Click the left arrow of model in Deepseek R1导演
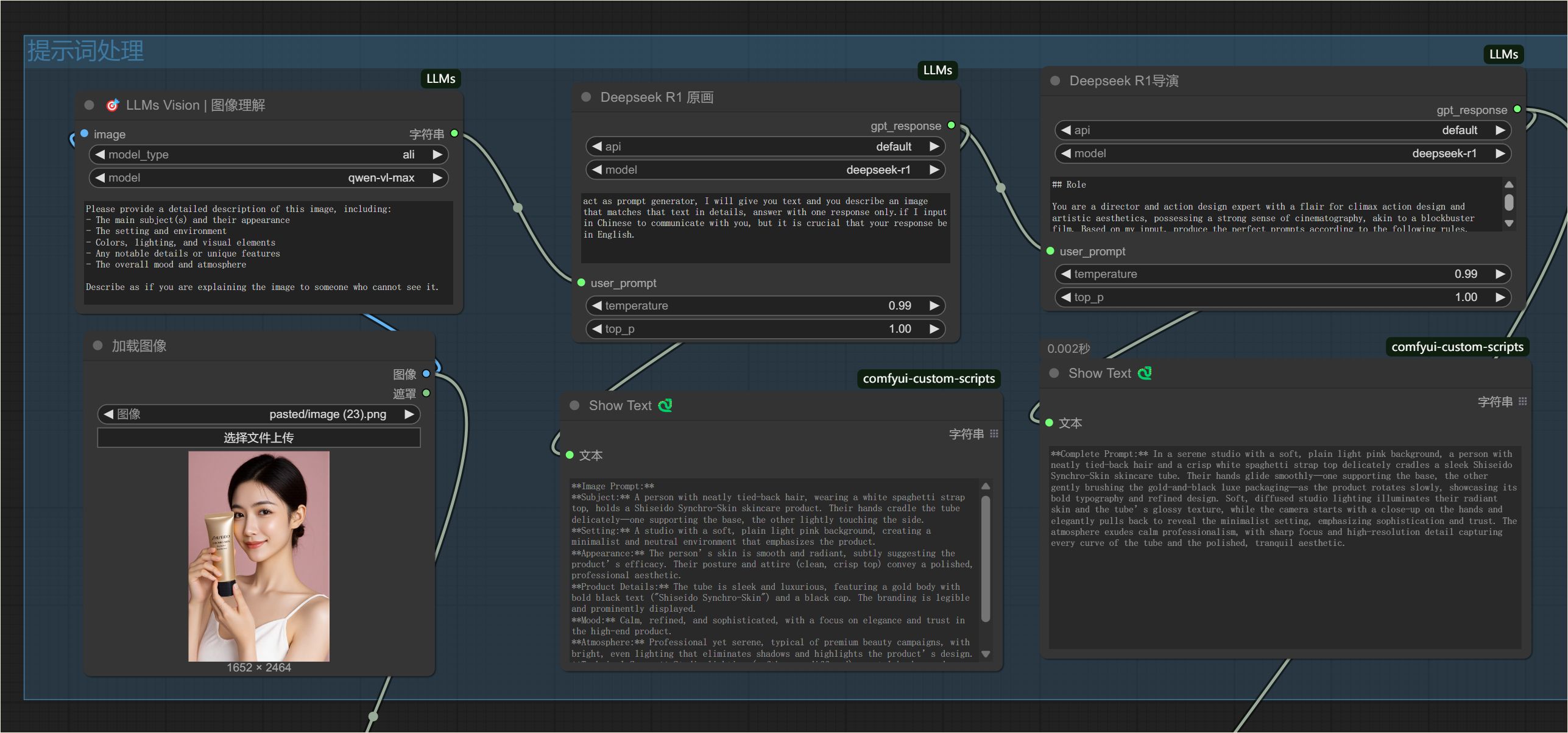This screenshot has height=733, width=1568. pos(1066,153)
